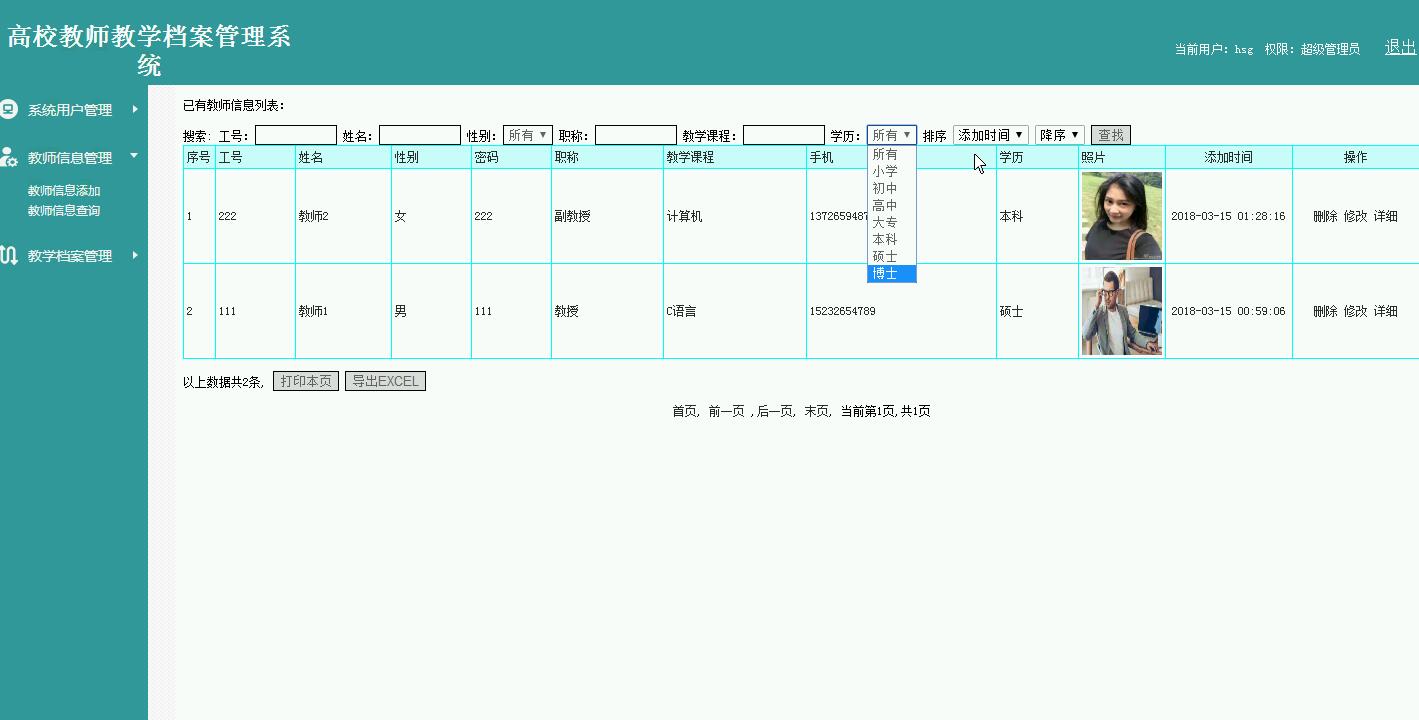The width and height of the screenshot is (1419, 720).
Task: Click timestamp 2018-03-15 01:28:16
Action: pos(1228,216)
